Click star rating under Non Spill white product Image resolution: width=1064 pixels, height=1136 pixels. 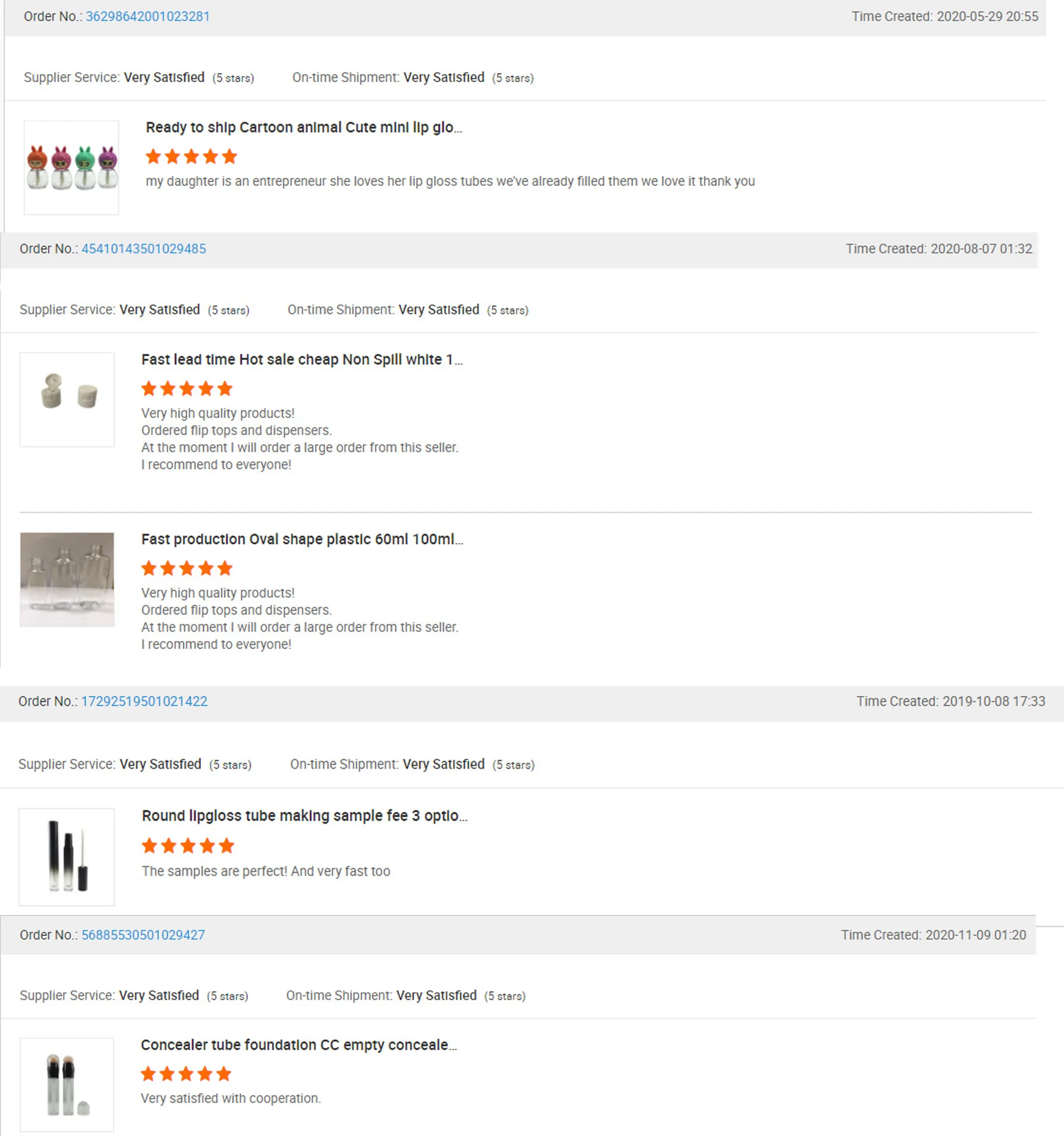[187, 389]
